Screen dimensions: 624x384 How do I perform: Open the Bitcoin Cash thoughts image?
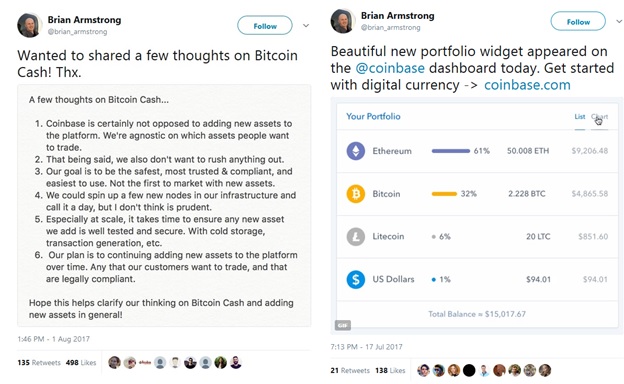[x=164, y=206]
